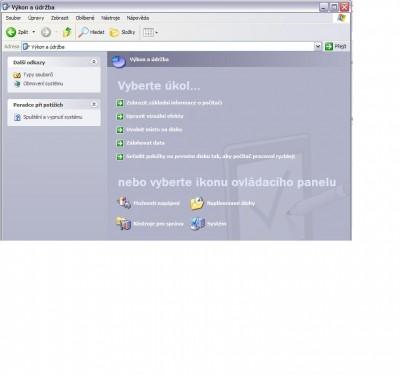Toggle the Složky folders pane
400x375 pixels.
pyautogui.click(x=123, y=32)
